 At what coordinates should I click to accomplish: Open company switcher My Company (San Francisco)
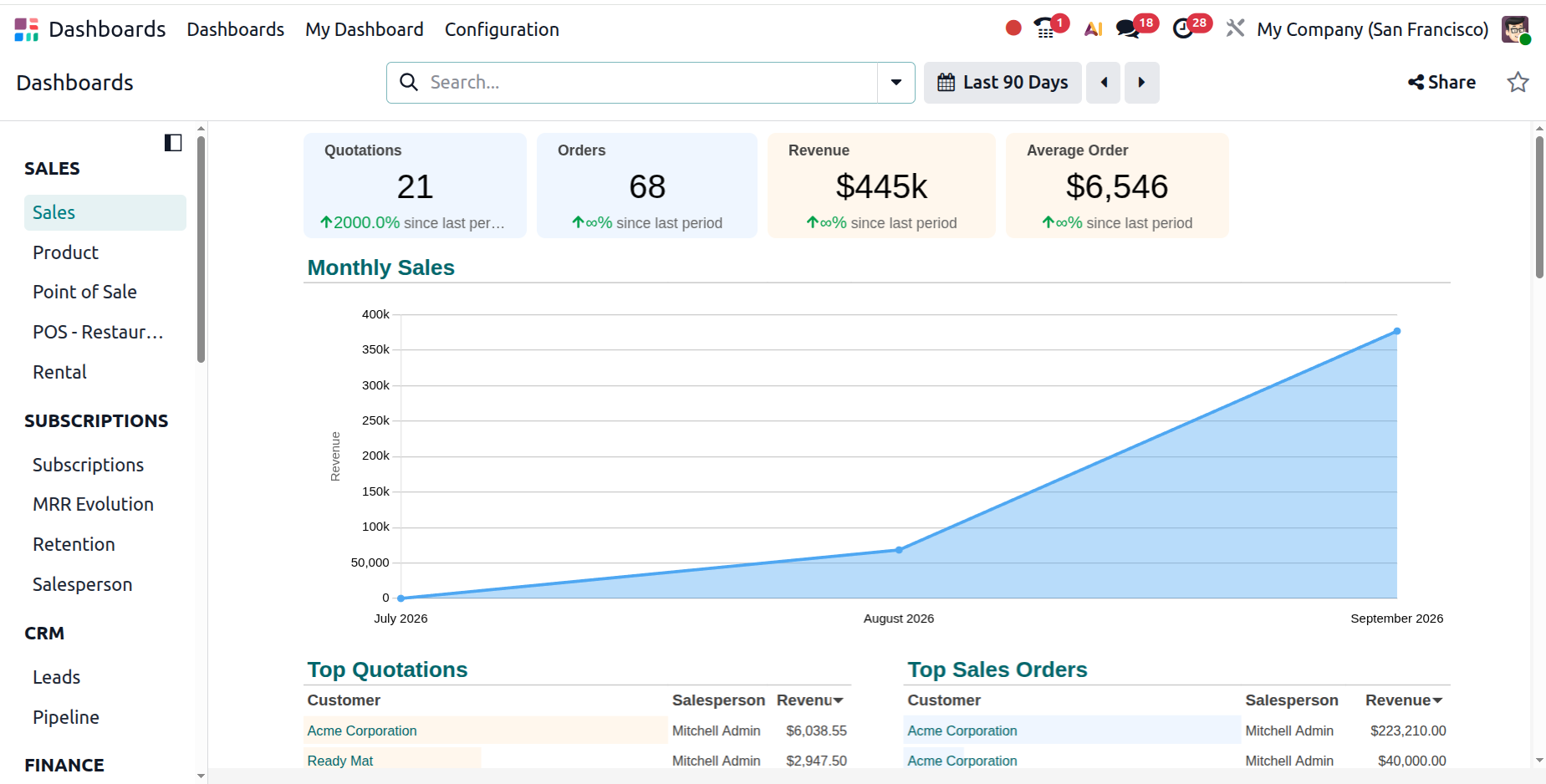click(1373, 29)
